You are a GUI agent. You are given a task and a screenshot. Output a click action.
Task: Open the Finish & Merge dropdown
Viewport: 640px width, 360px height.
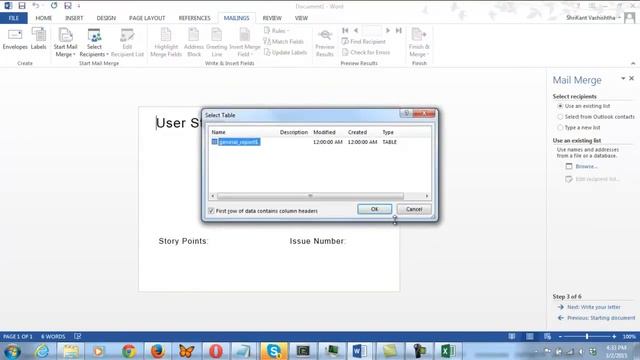click(x=419, y=42)
